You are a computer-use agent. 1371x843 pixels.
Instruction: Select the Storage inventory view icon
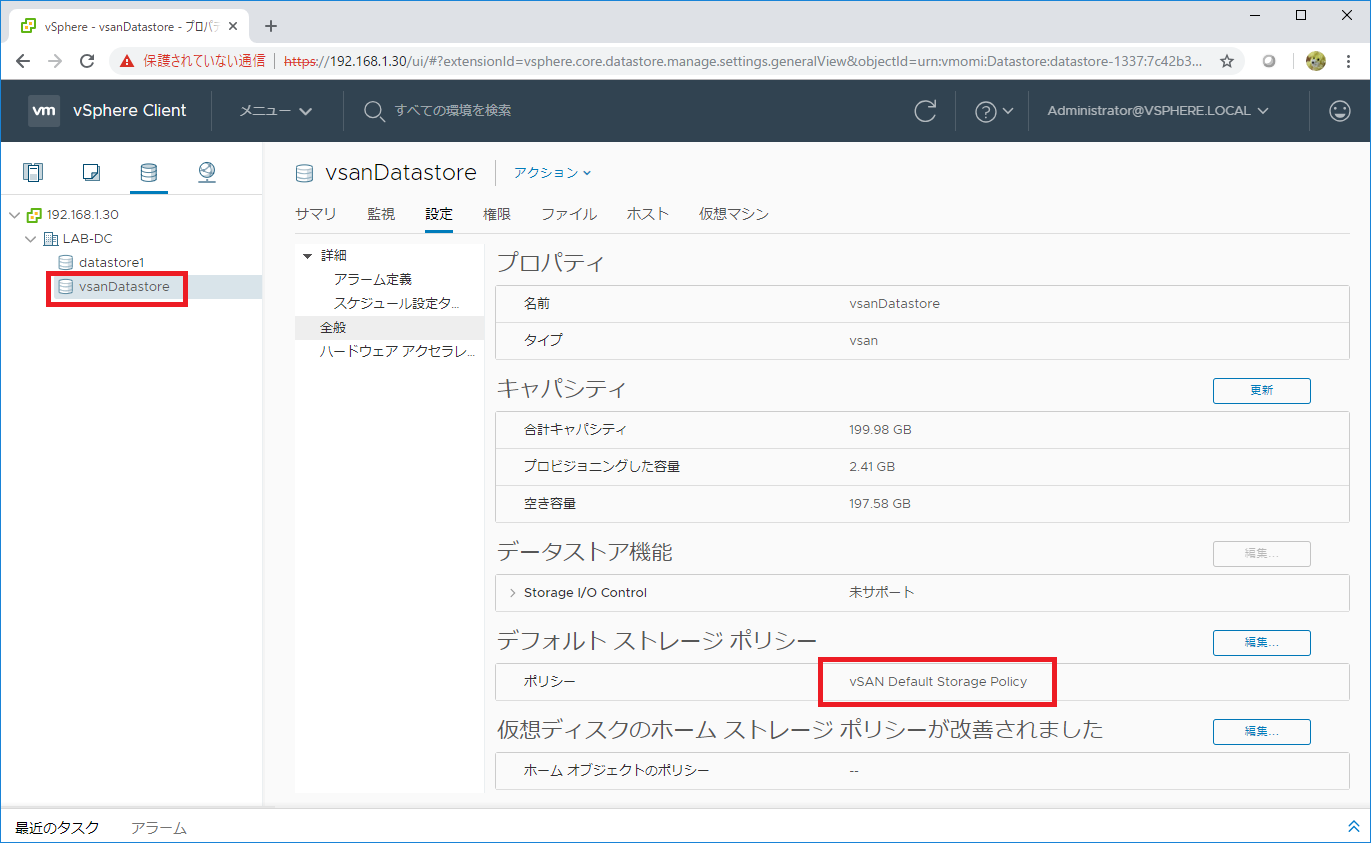[x=148, y=172]
